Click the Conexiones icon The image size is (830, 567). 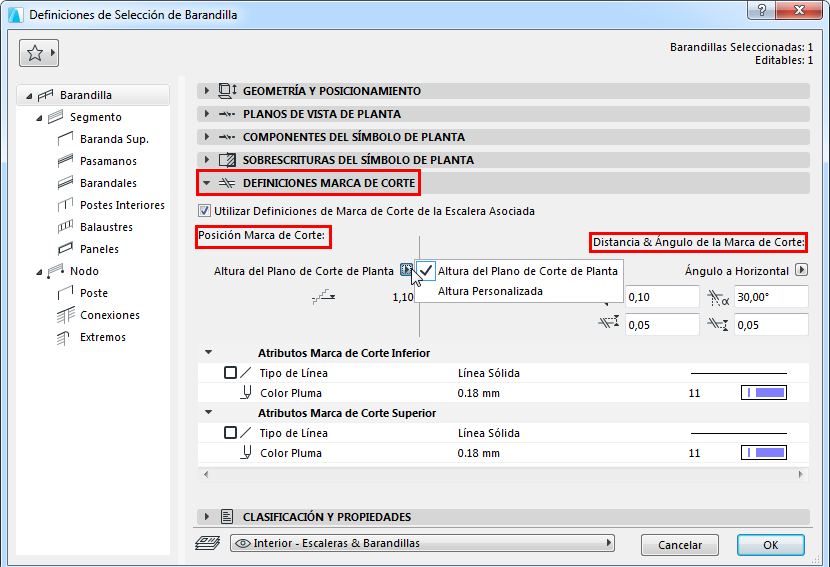point(65,315)
